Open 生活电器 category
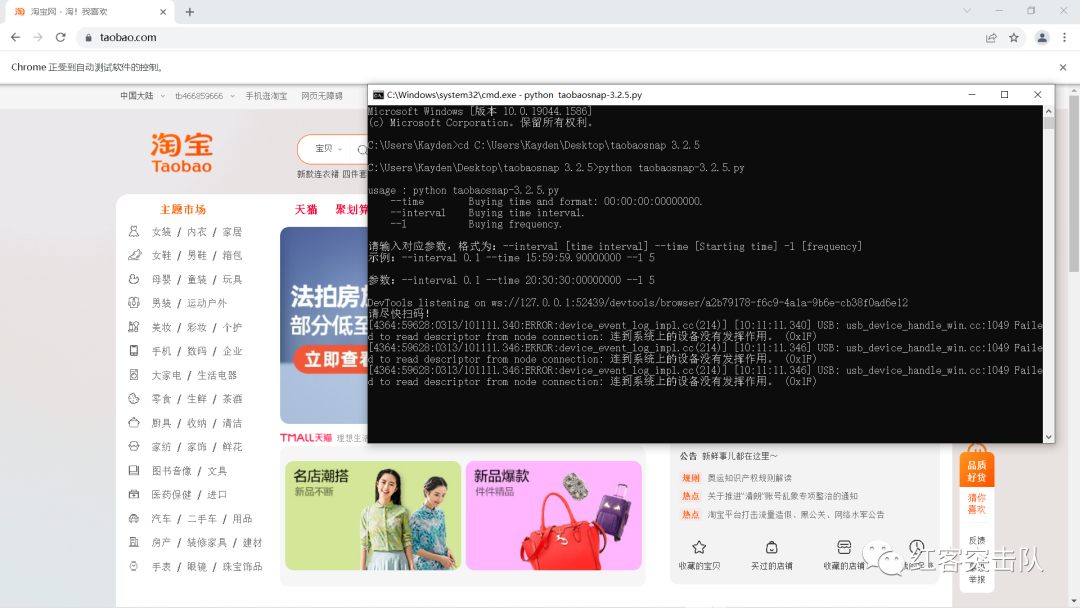 (x=217, y=375)
